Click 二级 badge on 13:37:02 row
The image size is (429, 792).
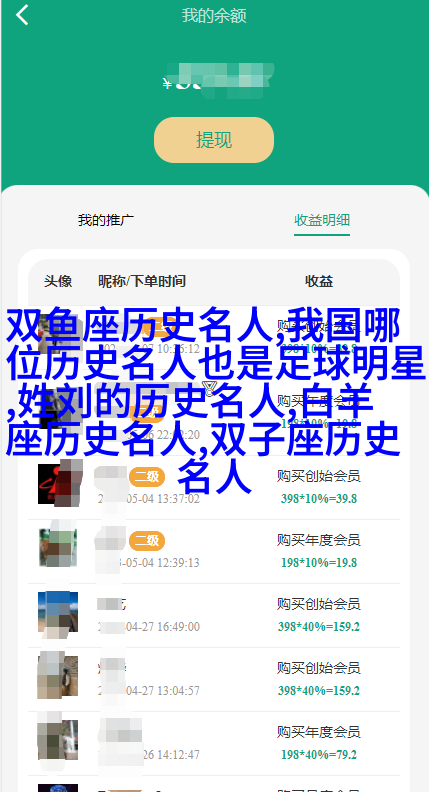[x=147, y=476]
